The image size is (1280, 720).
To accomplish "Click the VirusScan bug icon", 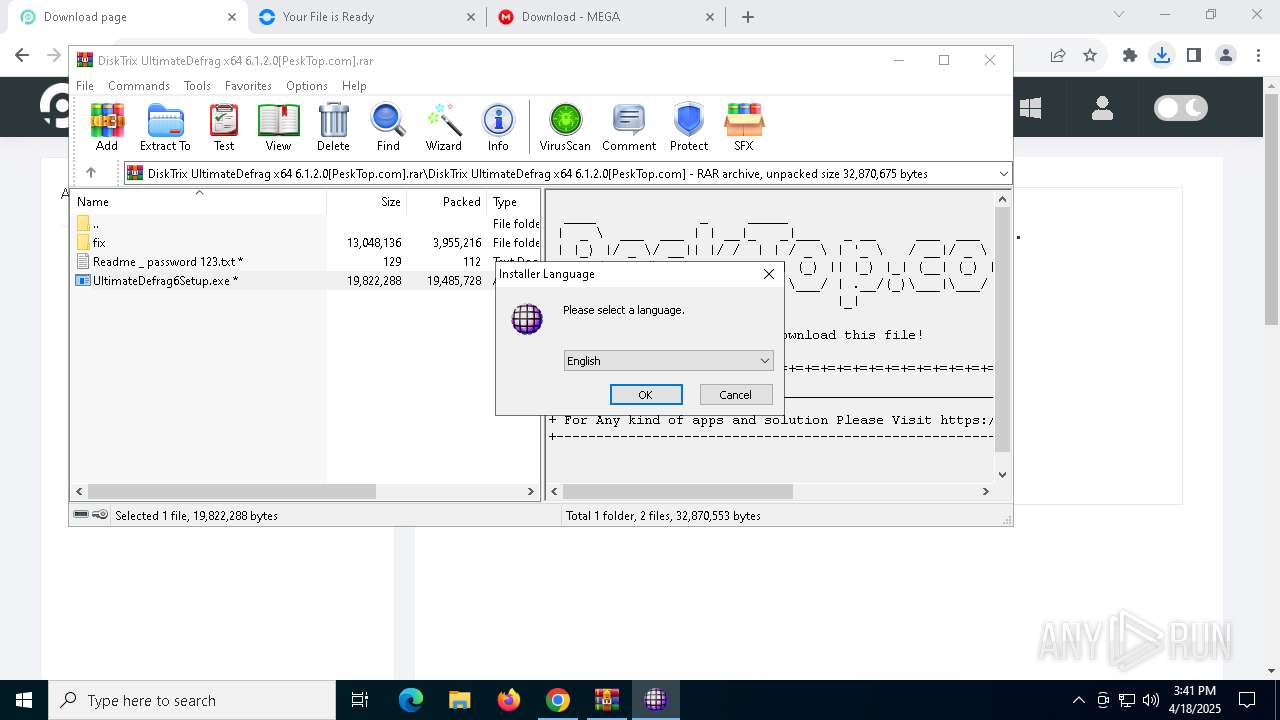I will click(565, 127).
